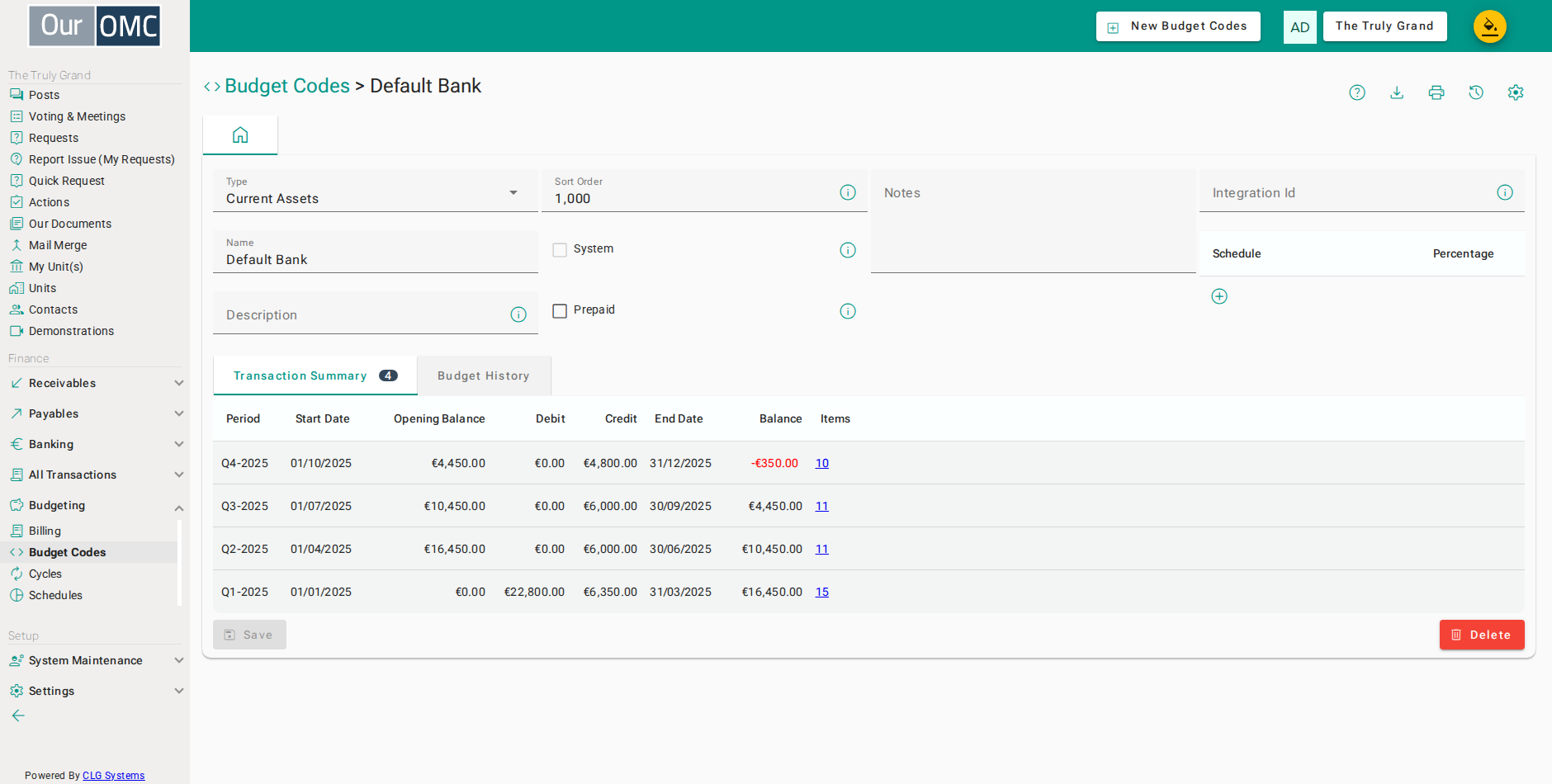Open Our Documents in sidebar

70,224
